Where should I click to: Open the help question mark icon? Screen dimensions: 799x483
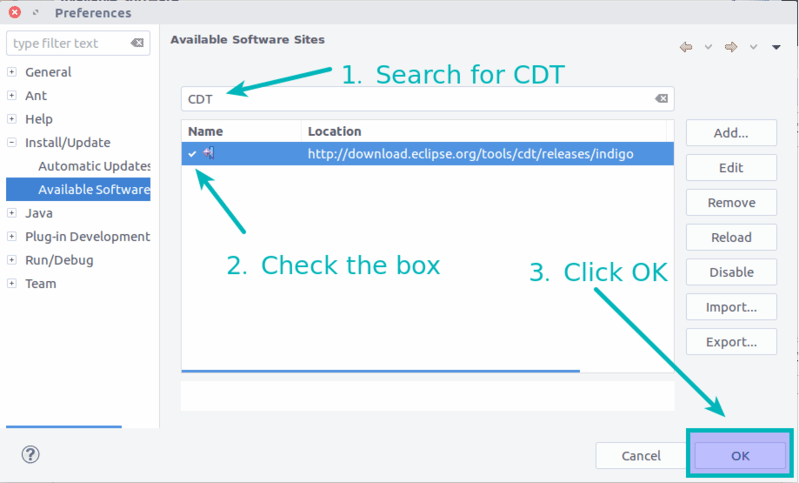coord(30,455)
